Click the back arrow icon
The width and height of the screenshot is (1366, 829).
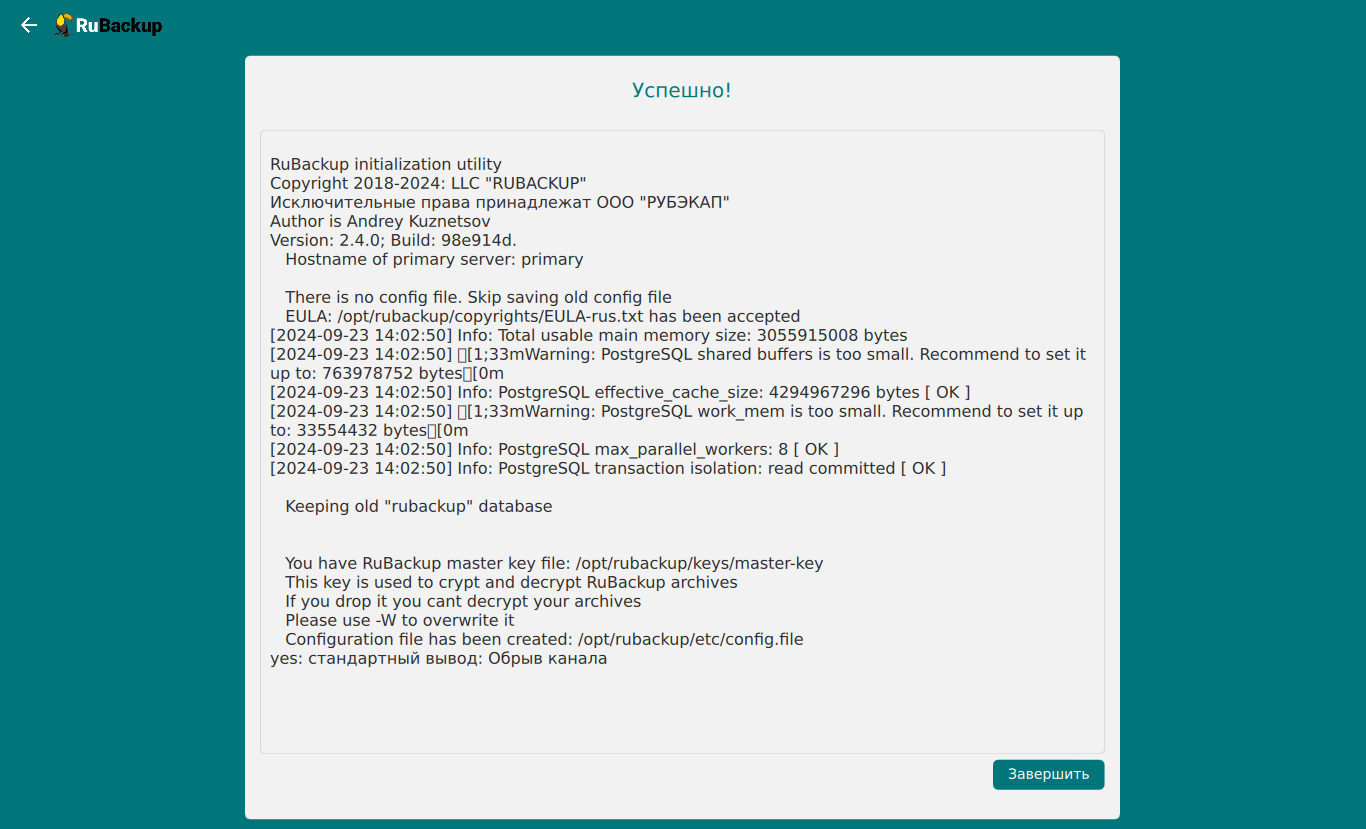coord(29,25)
